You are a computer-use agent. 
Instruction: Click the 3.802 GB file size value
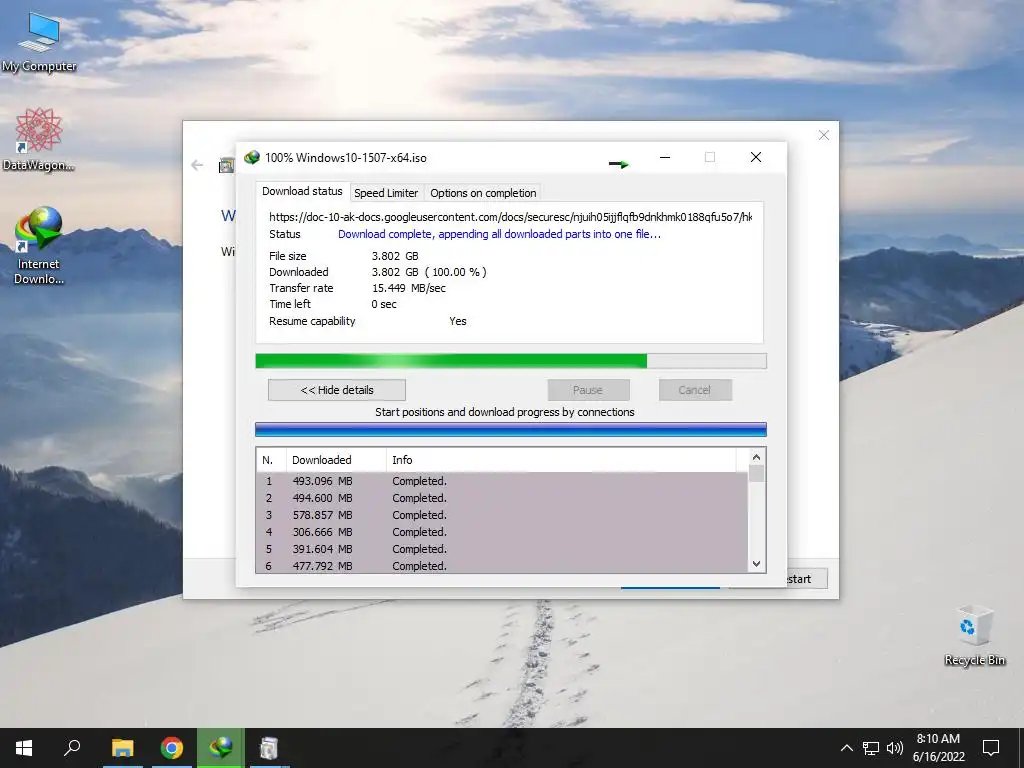pos(395,256)
